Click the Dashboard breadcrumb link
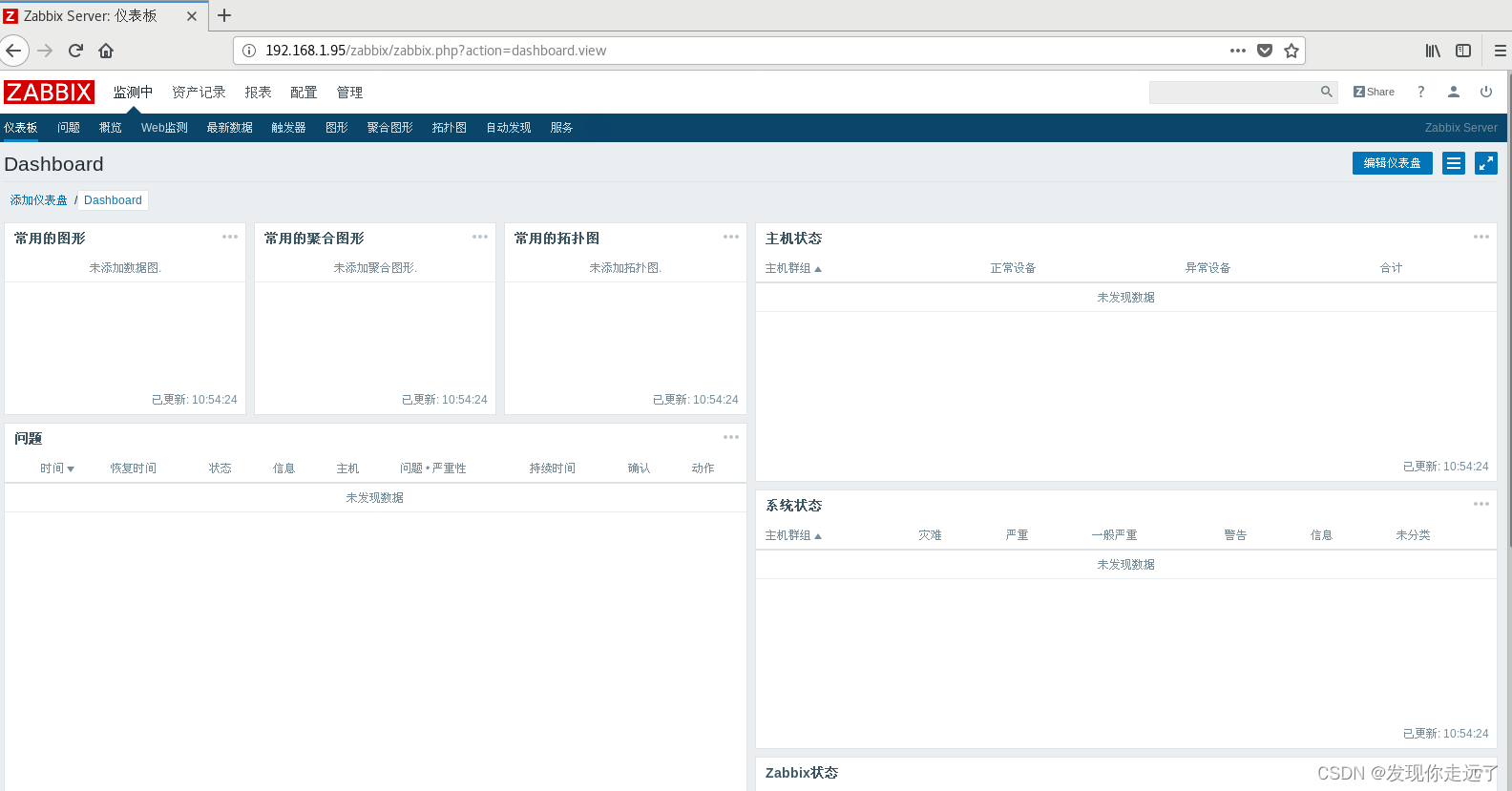The width and height of the screenshot is (1512, 791). click(x=113, y=200)
